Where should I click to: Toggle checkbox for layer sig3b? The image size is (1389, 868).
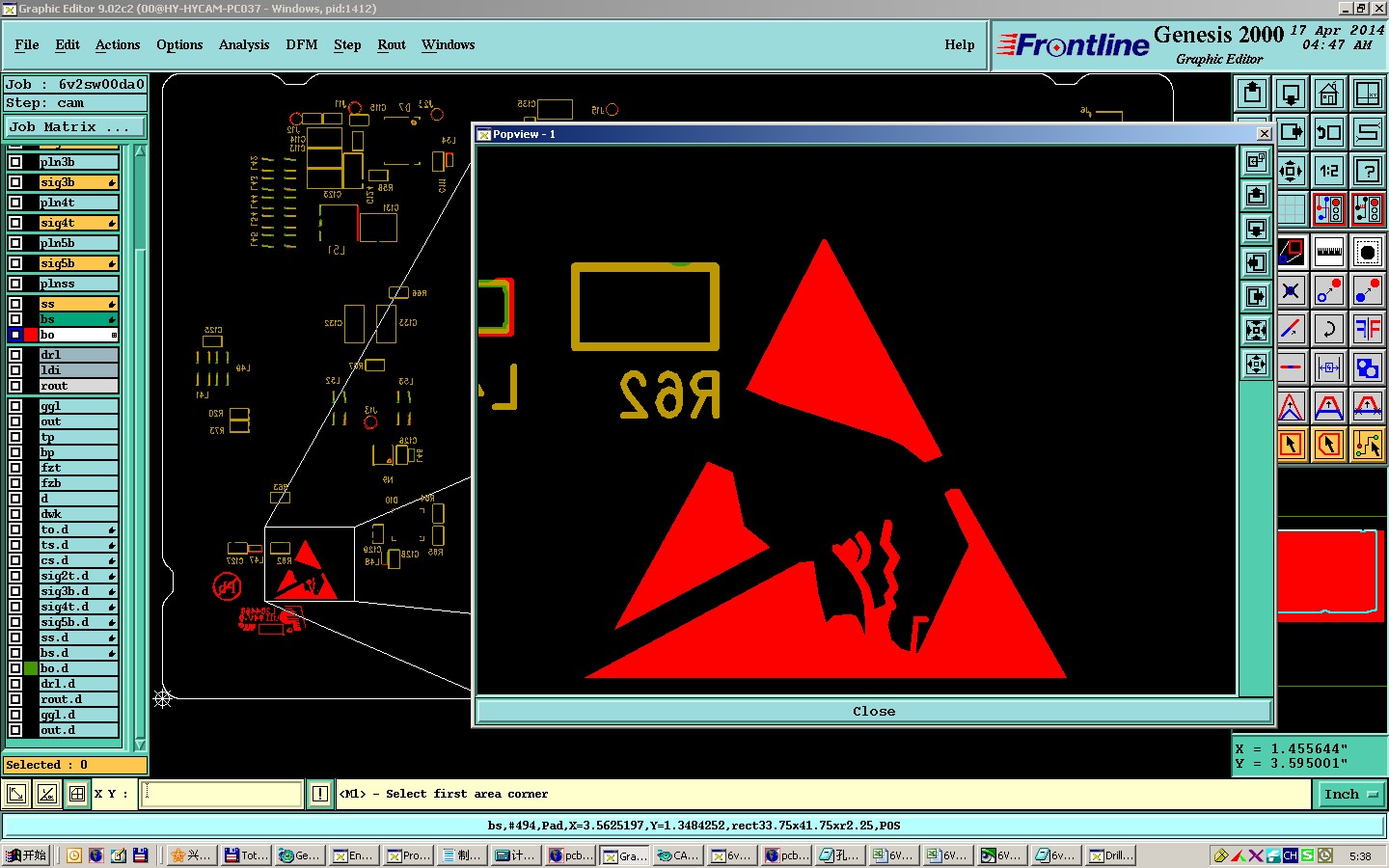15,182
